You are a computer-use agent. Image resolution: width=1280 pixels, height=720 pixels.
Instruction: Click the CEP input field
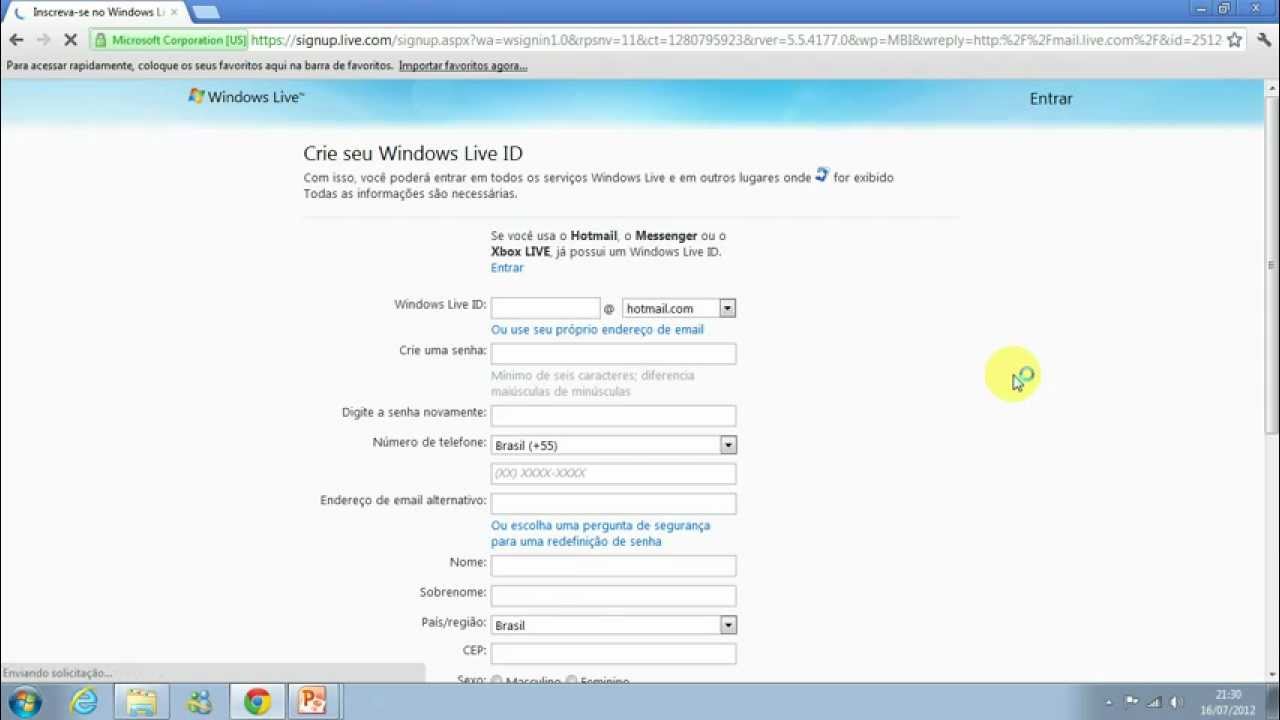pyautogui.click(x=613, y=653)
